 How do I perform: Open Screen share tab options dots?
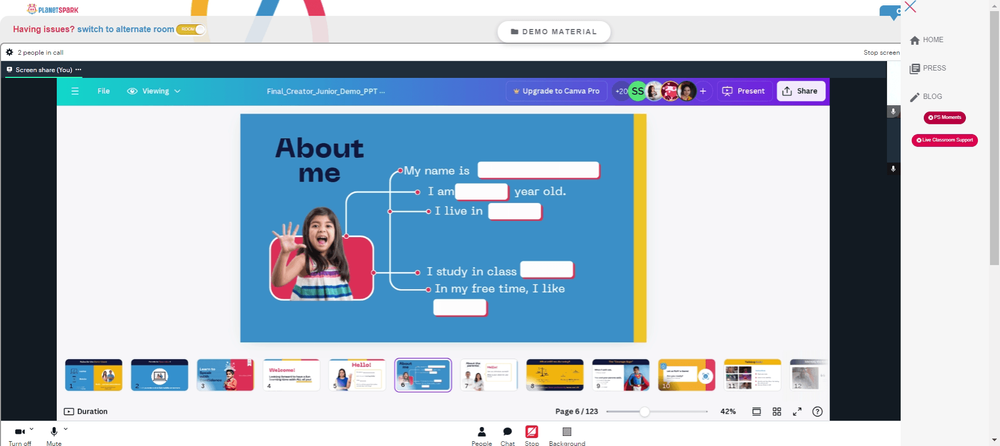pos(78,70)
